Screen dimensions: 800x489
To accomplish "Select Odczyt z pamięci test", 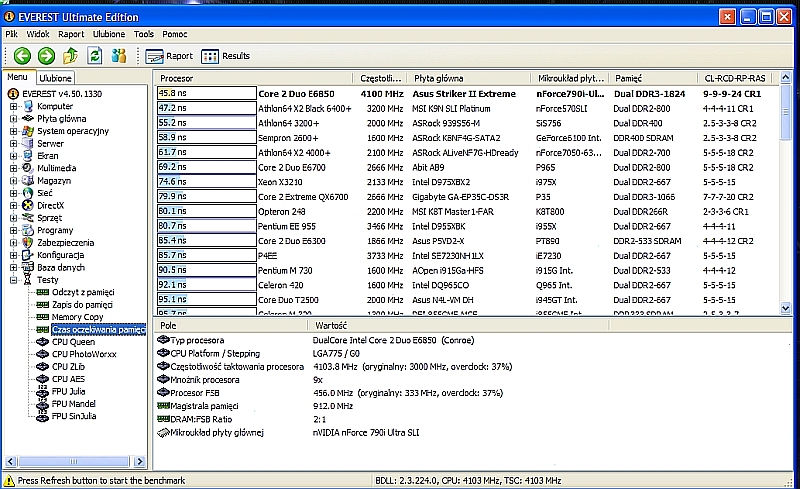I will click(85, 293).
